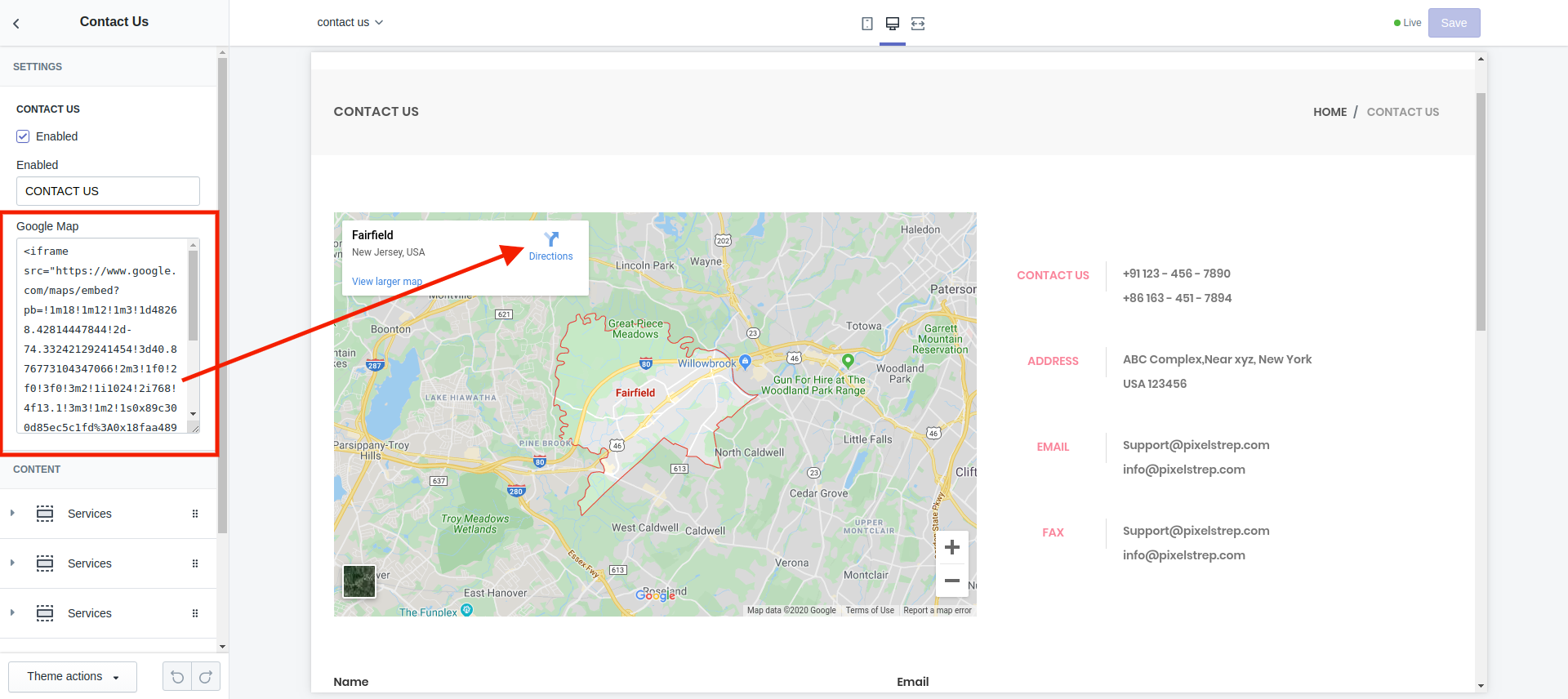
Task: Click inside the Google Map iframe textarea
Action: [x=102, y=335]
